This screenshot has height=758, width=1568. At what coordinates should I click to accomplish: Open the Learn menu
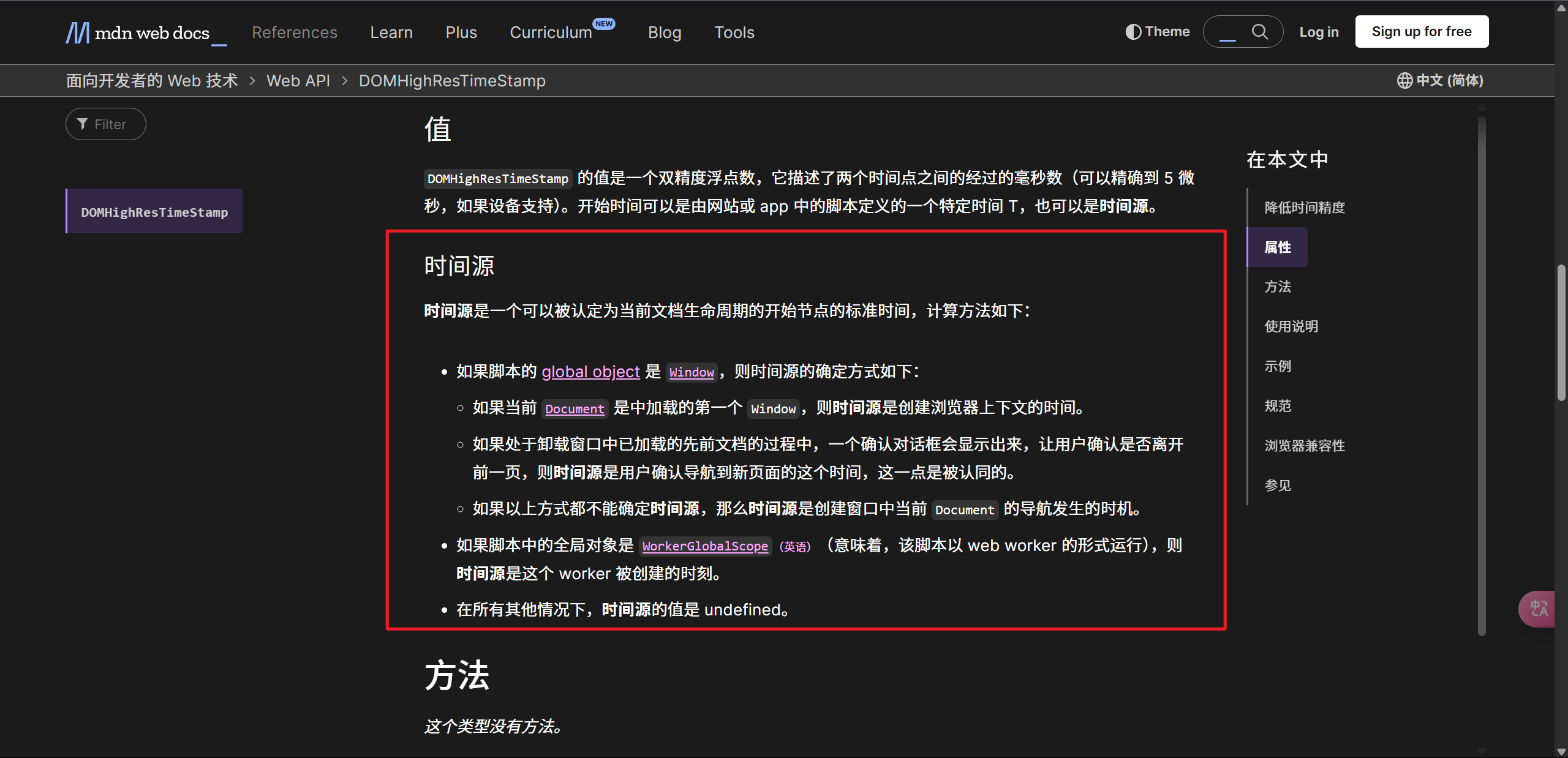[391, 32]
